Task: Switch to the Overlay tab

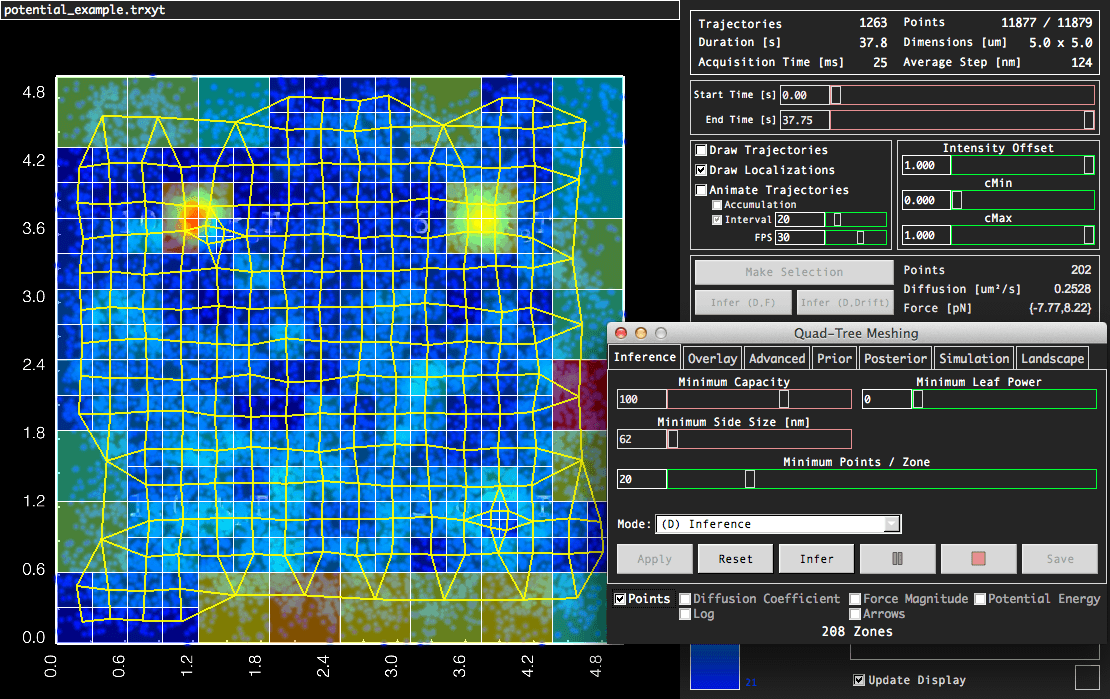Action: coord(712,358)
